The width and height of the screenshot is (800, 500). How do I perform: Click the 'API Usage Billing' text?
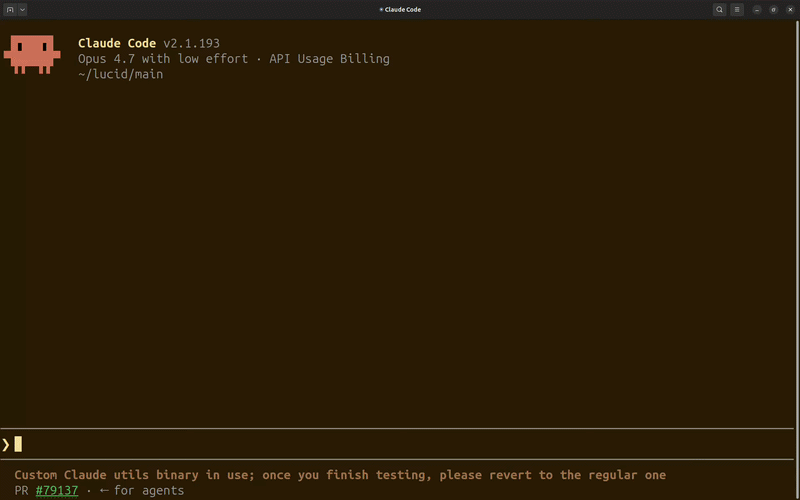pyautogui.click(x=330, y=59)
